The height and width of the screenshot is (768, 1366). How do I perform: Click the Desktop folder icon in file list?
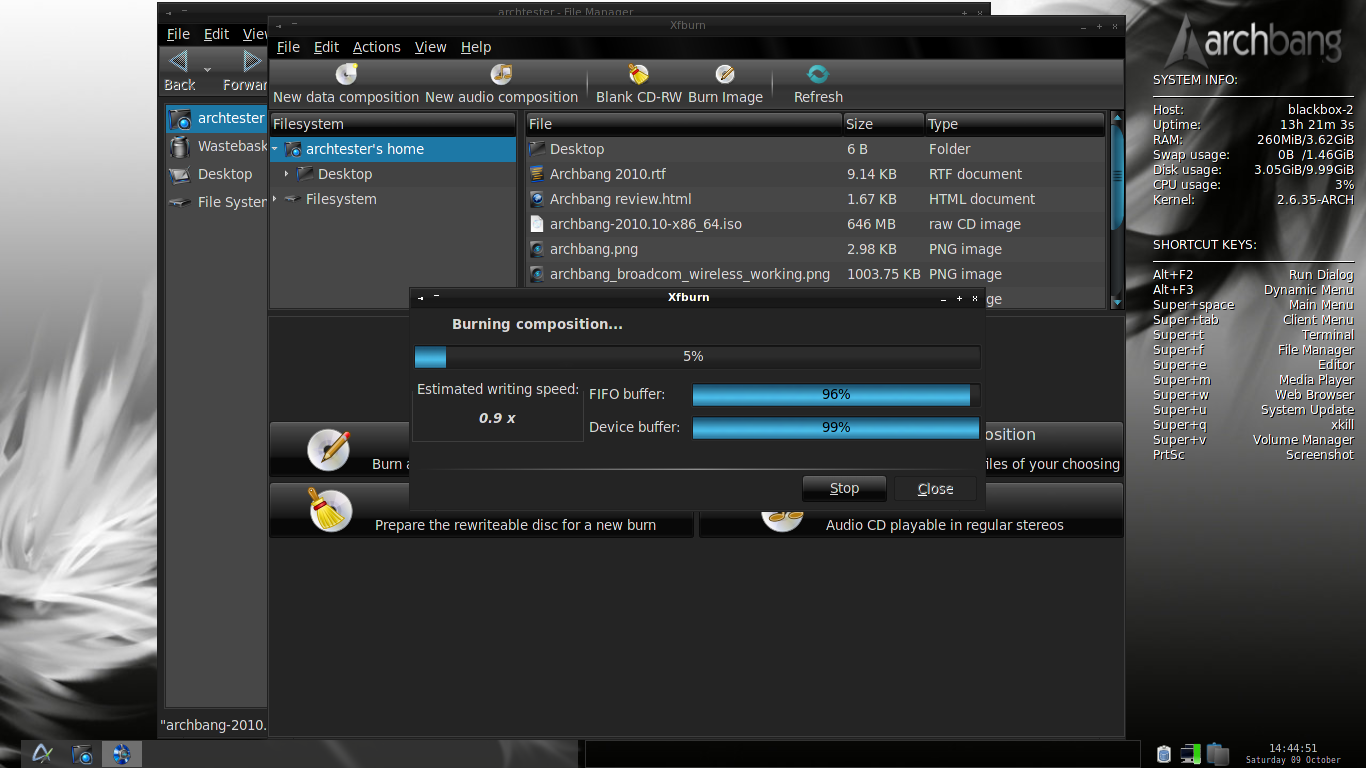coord(537,149)
